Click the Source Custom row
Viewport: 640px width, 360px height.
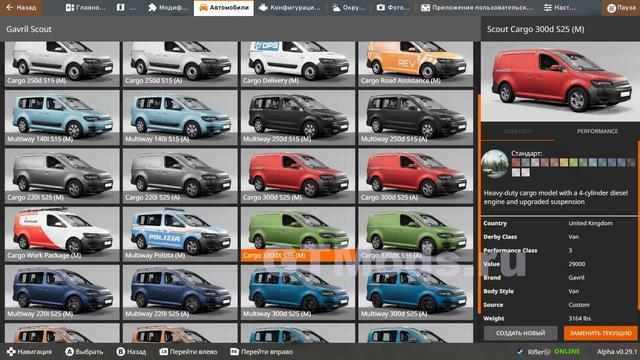(x=560, y=305)
